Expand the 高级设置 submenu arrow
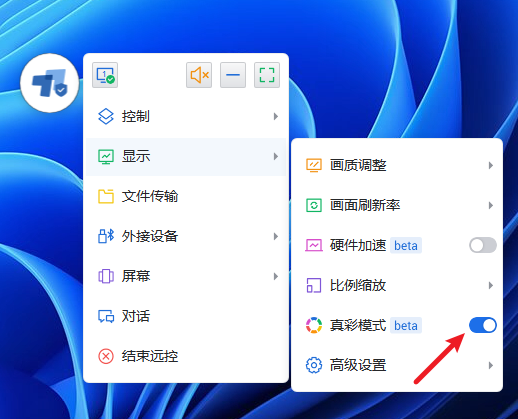 [x=491, y=365]
